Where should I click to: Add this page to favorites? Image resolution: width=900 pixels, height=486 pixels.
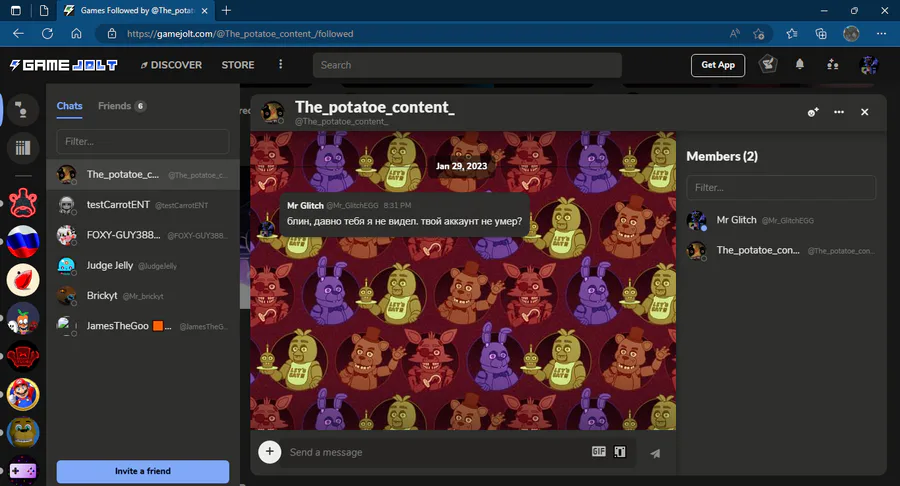click(x=758, y=34)
